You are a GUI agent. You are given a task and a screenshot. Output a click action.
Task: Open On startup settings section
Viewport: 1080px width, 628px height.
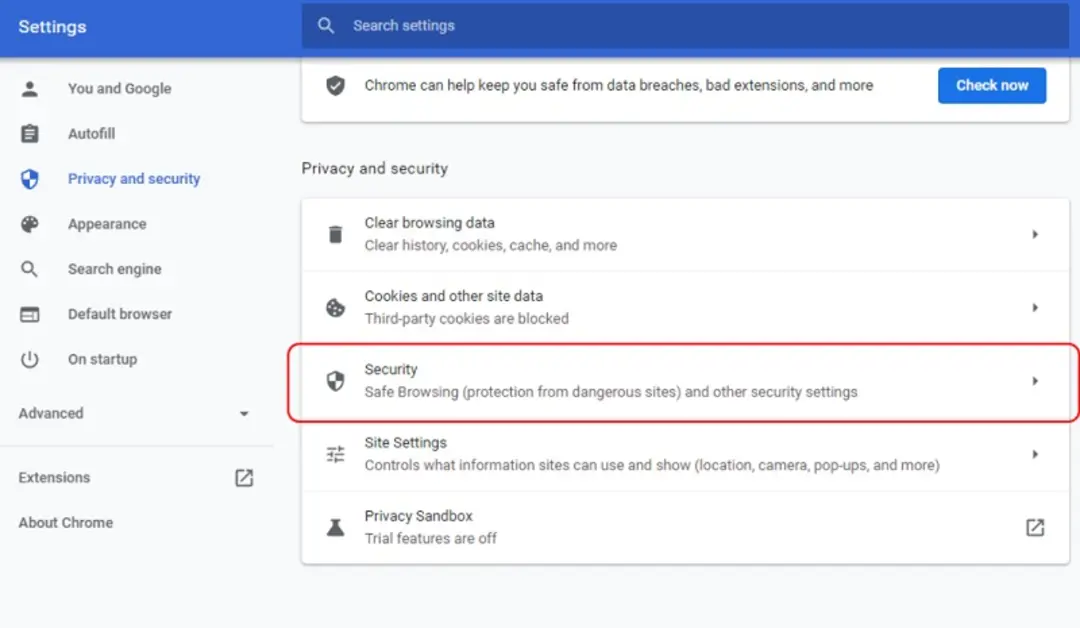click(x=103, y=359)
